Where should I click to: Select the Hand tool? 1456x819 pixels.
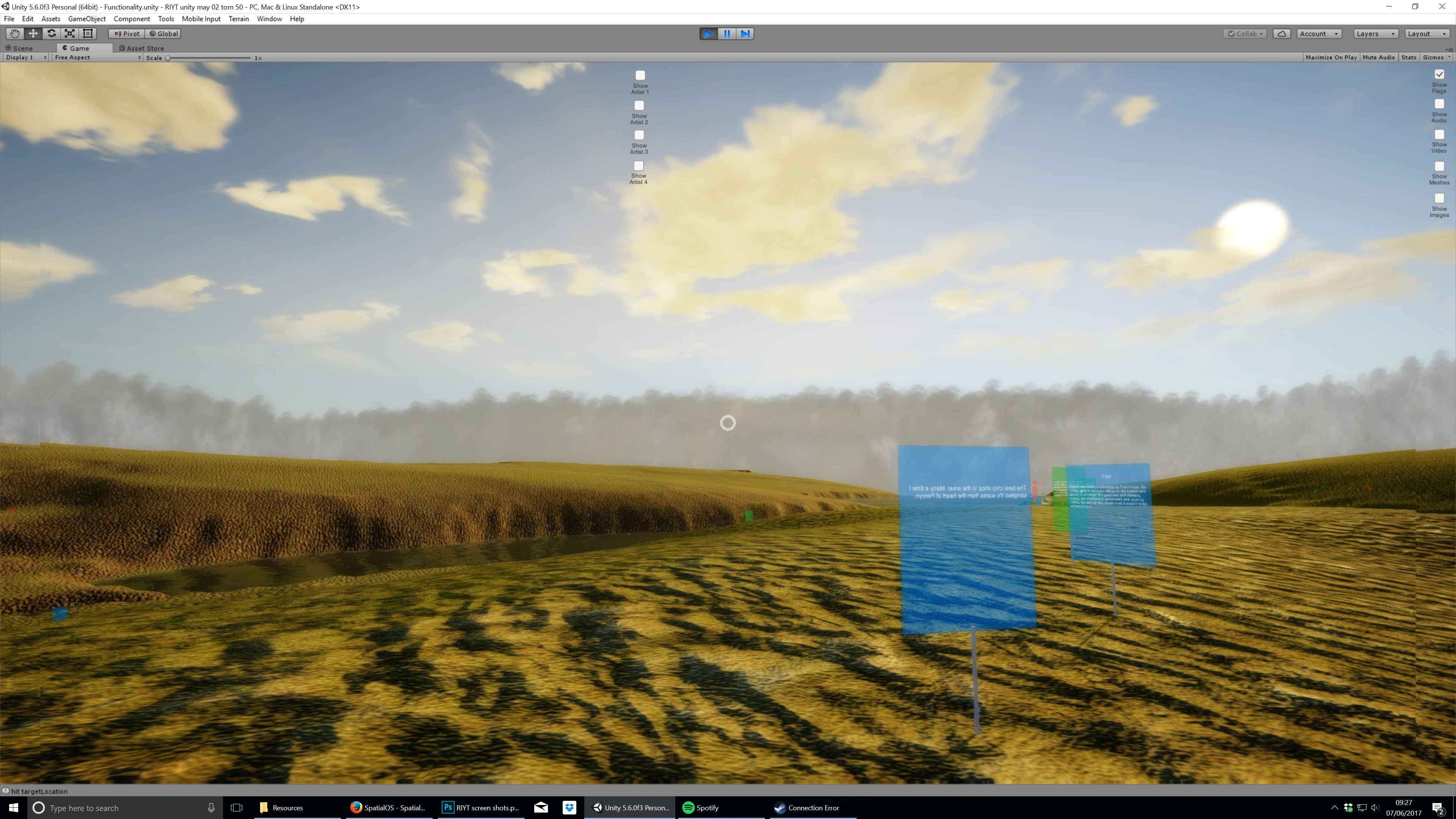tap(15, 34)
